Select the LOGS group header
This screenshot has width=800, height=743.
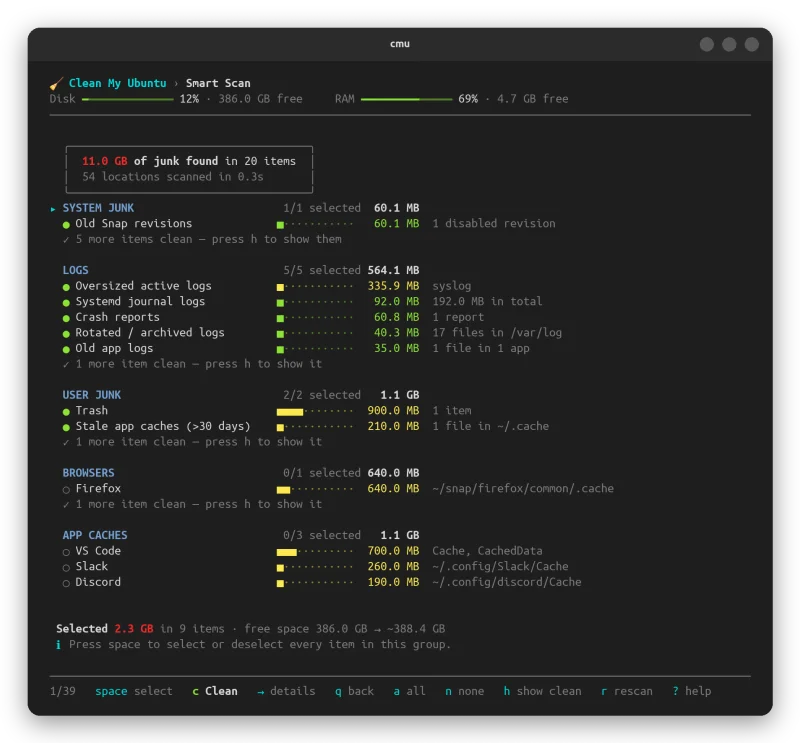[76, 270]
